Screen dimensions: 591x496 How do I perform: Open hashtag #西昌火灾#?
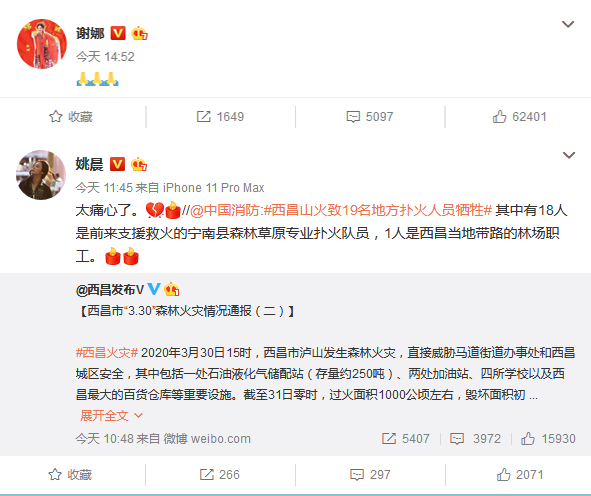point(107,353)
